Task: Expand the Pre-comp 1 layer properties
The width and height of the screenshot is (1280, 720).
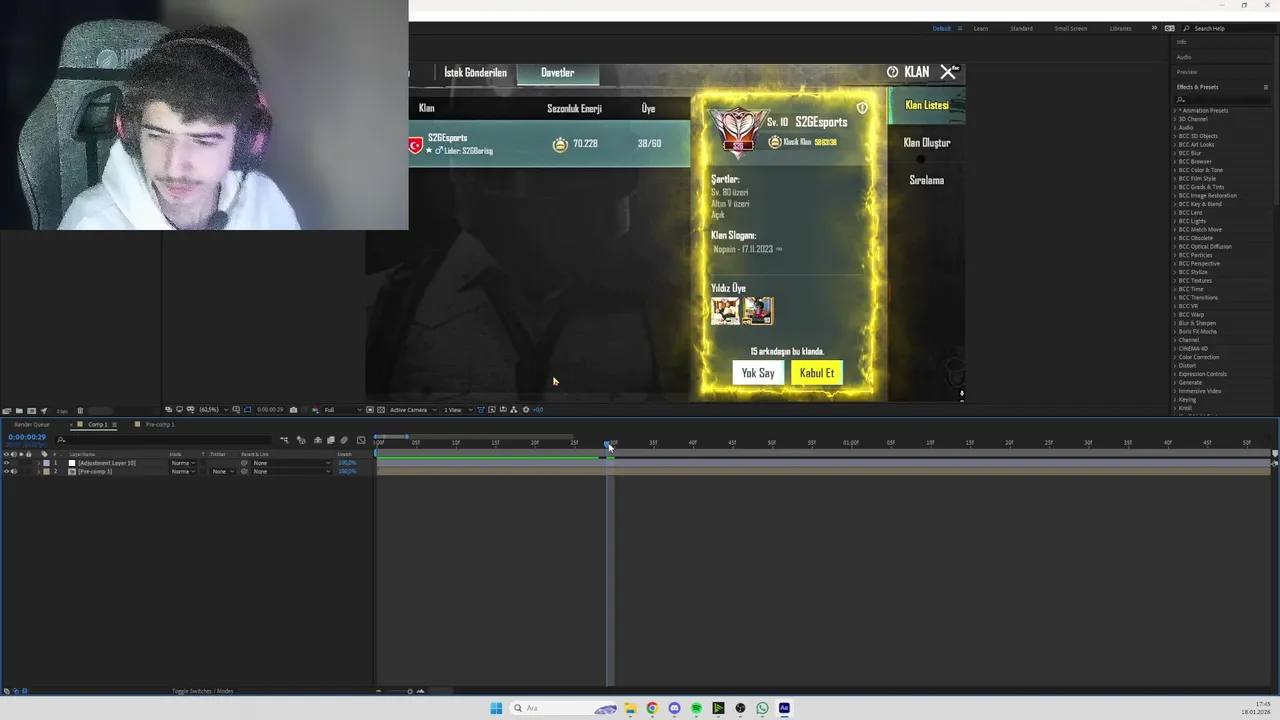Action: click(38, 471)
